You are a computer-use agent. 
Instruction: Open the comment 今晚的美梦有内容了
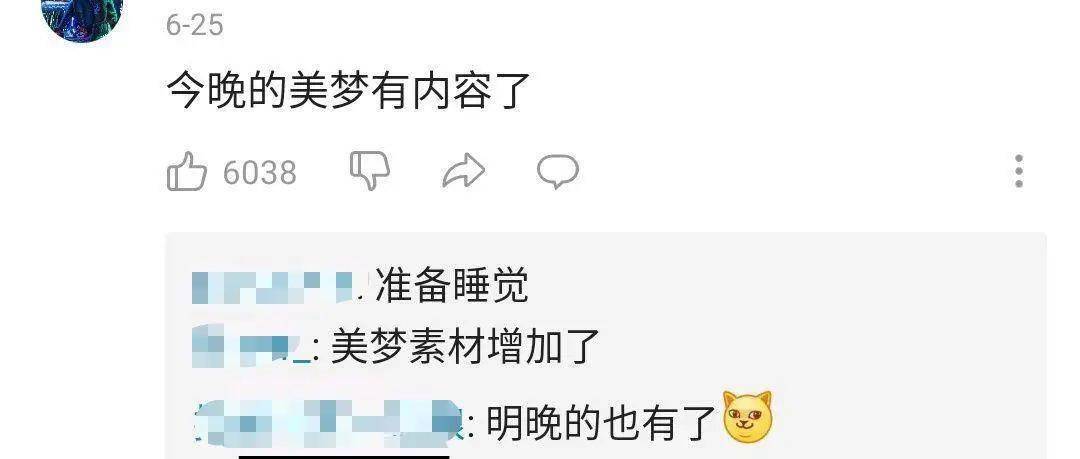pyautogui.click(x=348, y=91)
